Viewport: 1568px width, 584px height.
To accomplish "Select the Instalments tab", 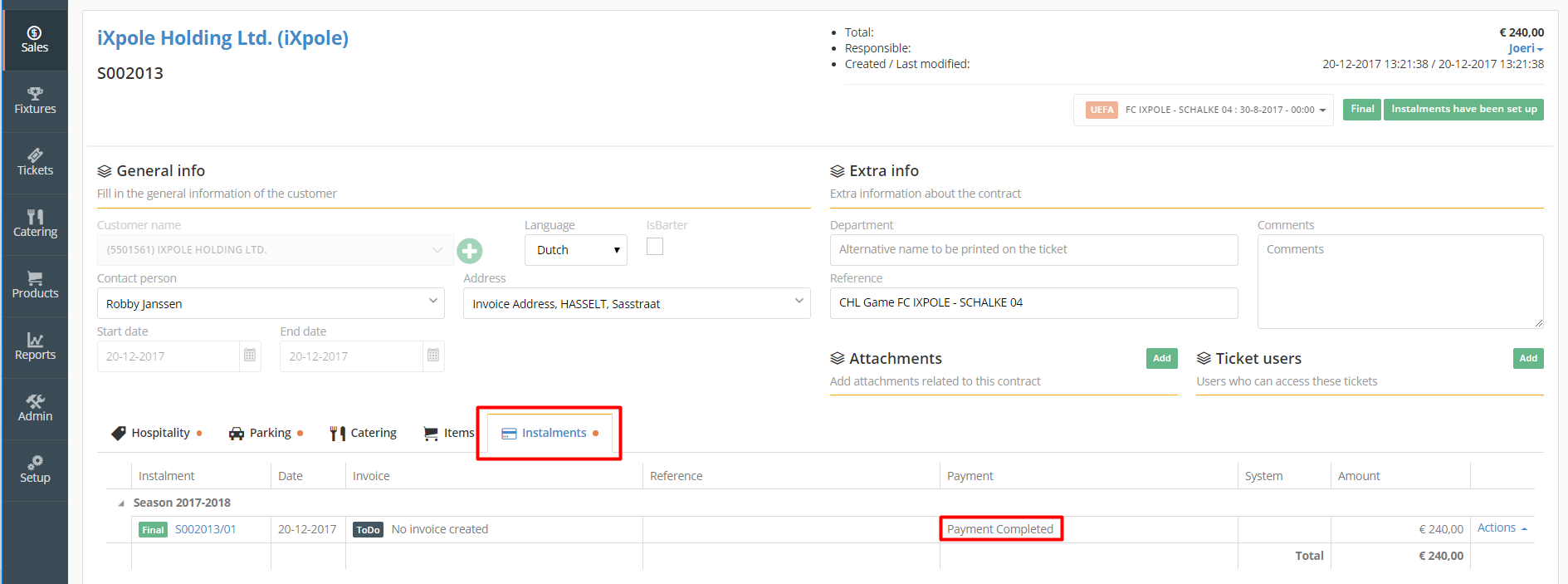I will pos(550,433).
